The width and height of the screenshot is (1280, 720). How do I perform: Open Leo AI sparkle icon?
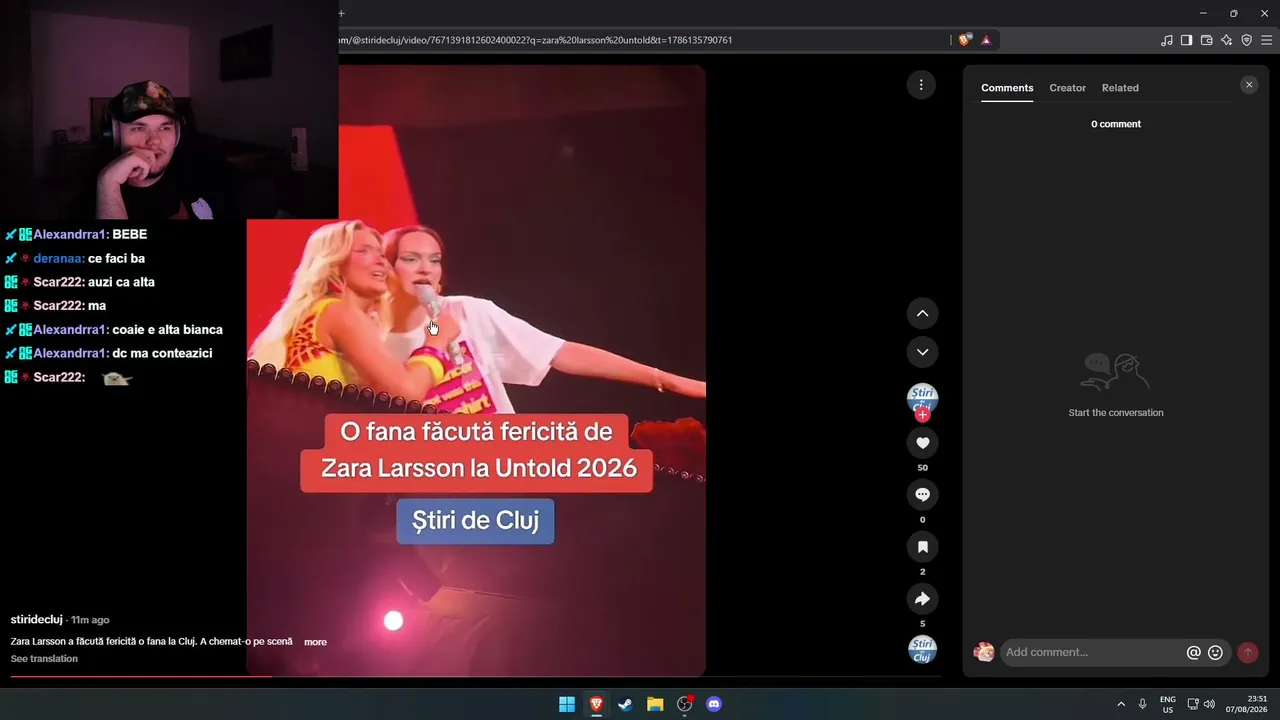tap(1226, 40)
